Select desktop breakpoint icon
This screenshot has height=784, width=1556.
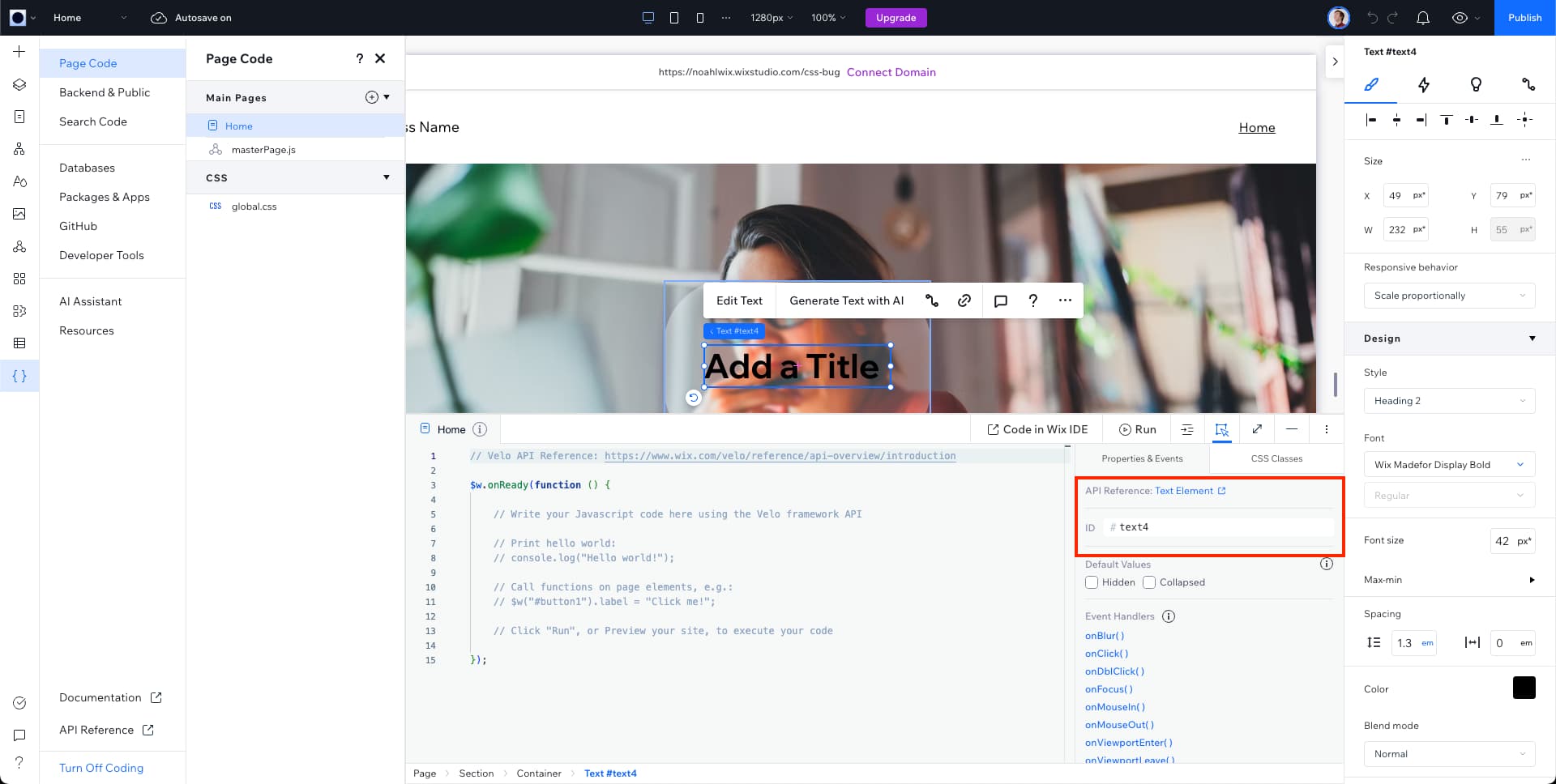648,18
